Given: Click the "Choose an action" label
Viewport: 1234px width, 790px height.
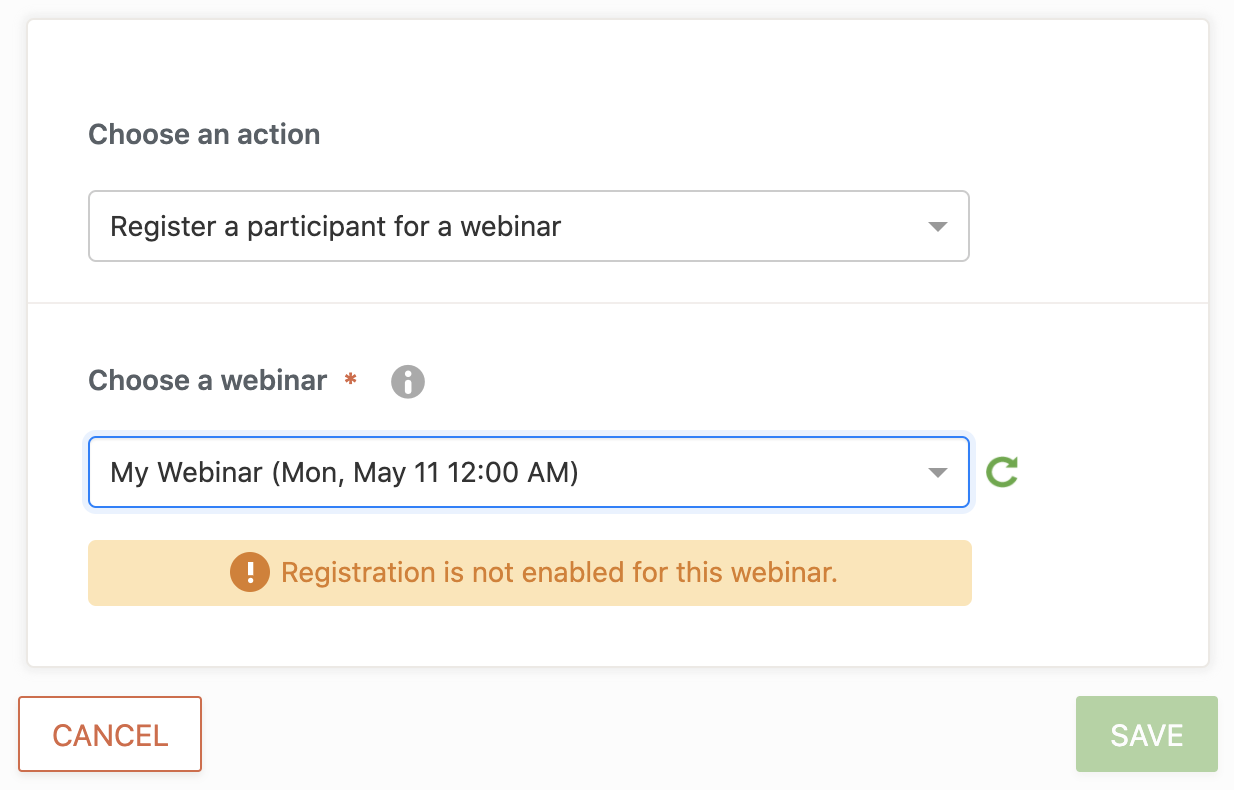Looking at the screenshot, I should [204, 135].
